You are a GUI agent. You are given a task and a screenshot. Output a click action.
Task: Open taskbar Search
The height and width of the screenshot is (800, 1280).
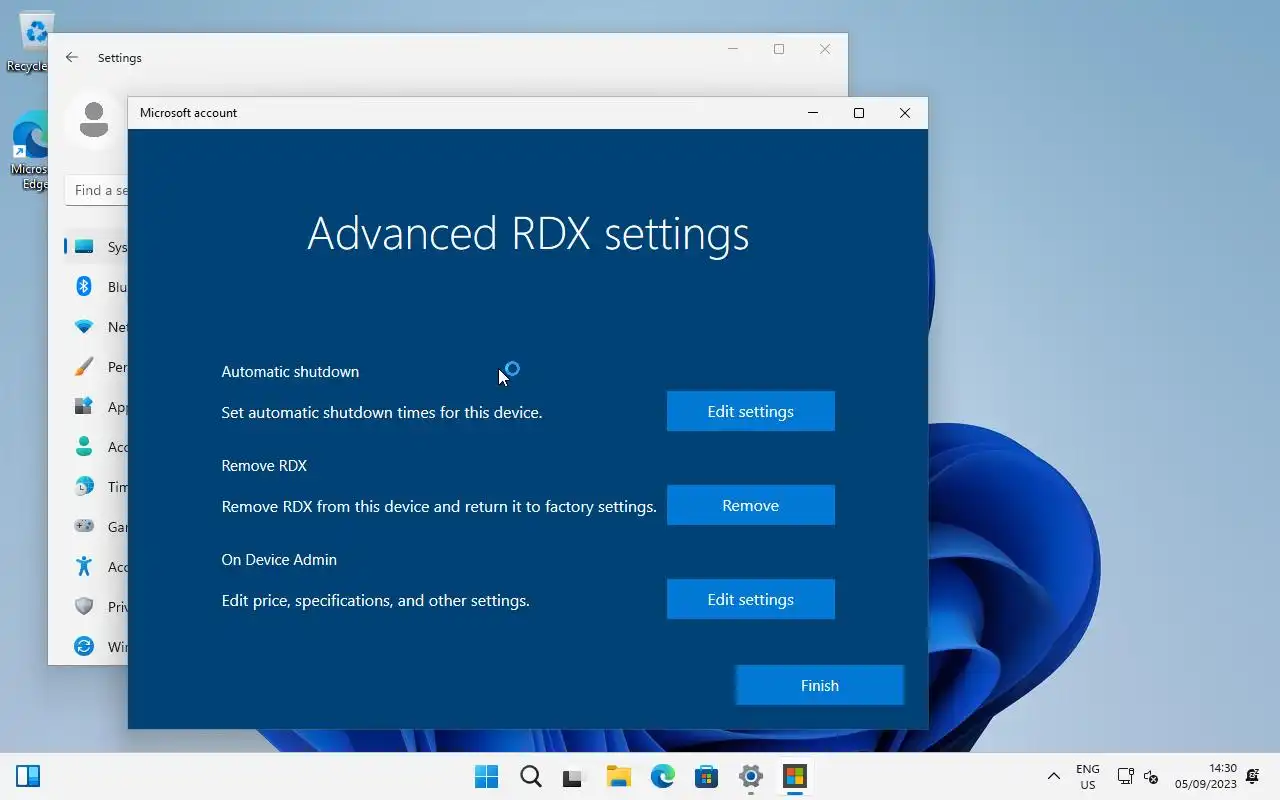point(531,777)
